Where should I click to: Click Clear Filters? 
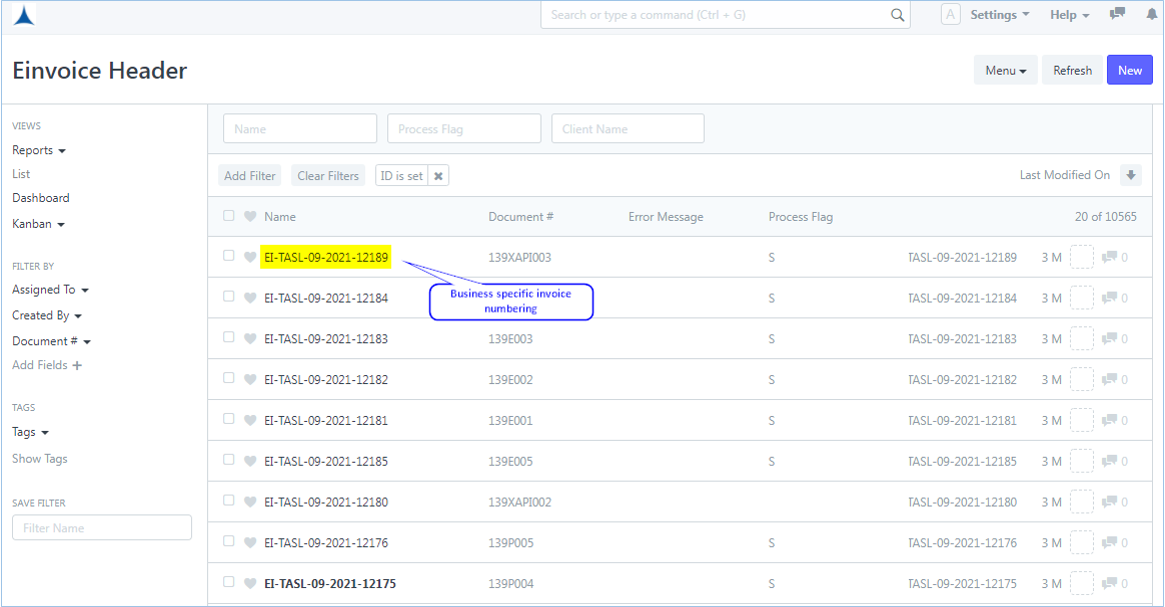[327, 175]
